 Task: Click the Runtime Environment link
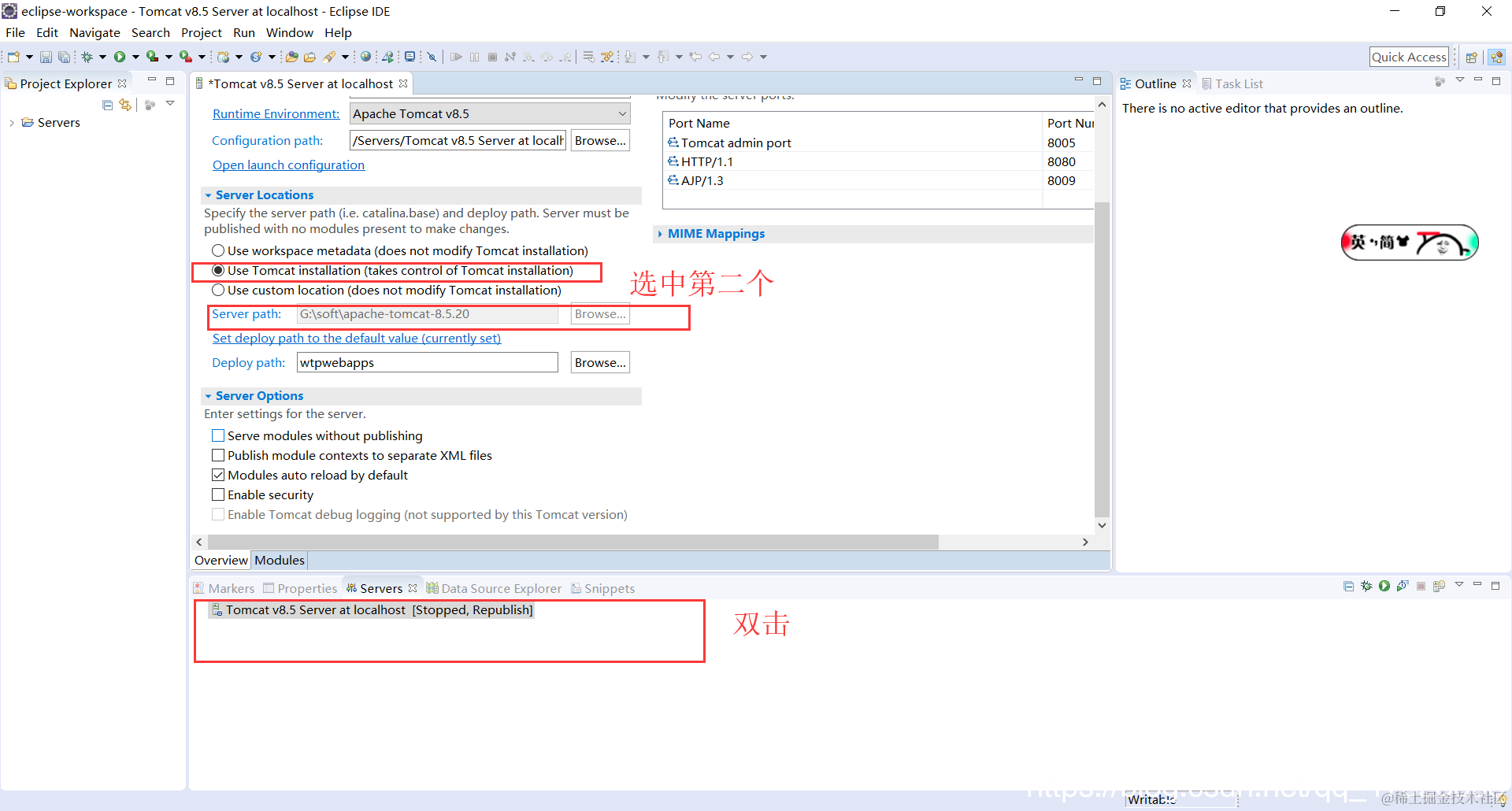(276, 113)
